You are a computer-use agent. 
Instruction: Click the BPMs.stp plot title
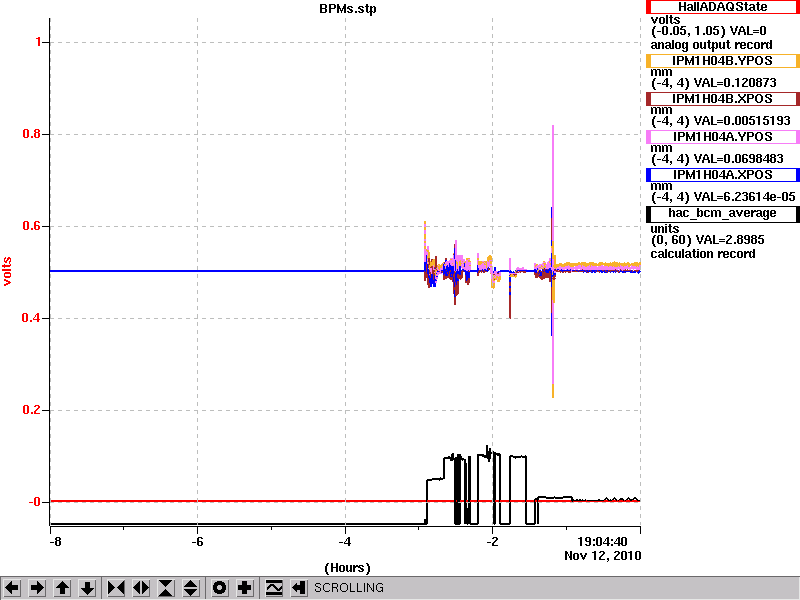347,9
